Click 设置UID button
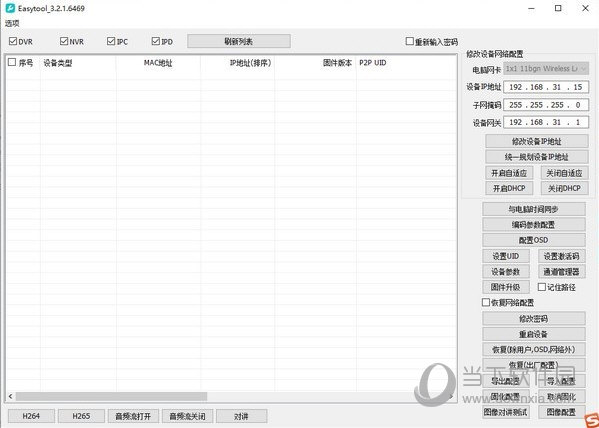The height and width of the screenshot is (428, 599). [x=506, y=256]
